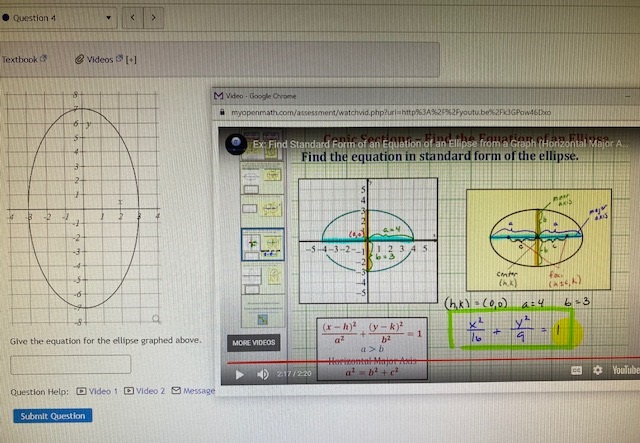The height and width of the screenshot is (443, 640).
Task: Click the paperclip icon beside Videos
Action: coord(80,60)
